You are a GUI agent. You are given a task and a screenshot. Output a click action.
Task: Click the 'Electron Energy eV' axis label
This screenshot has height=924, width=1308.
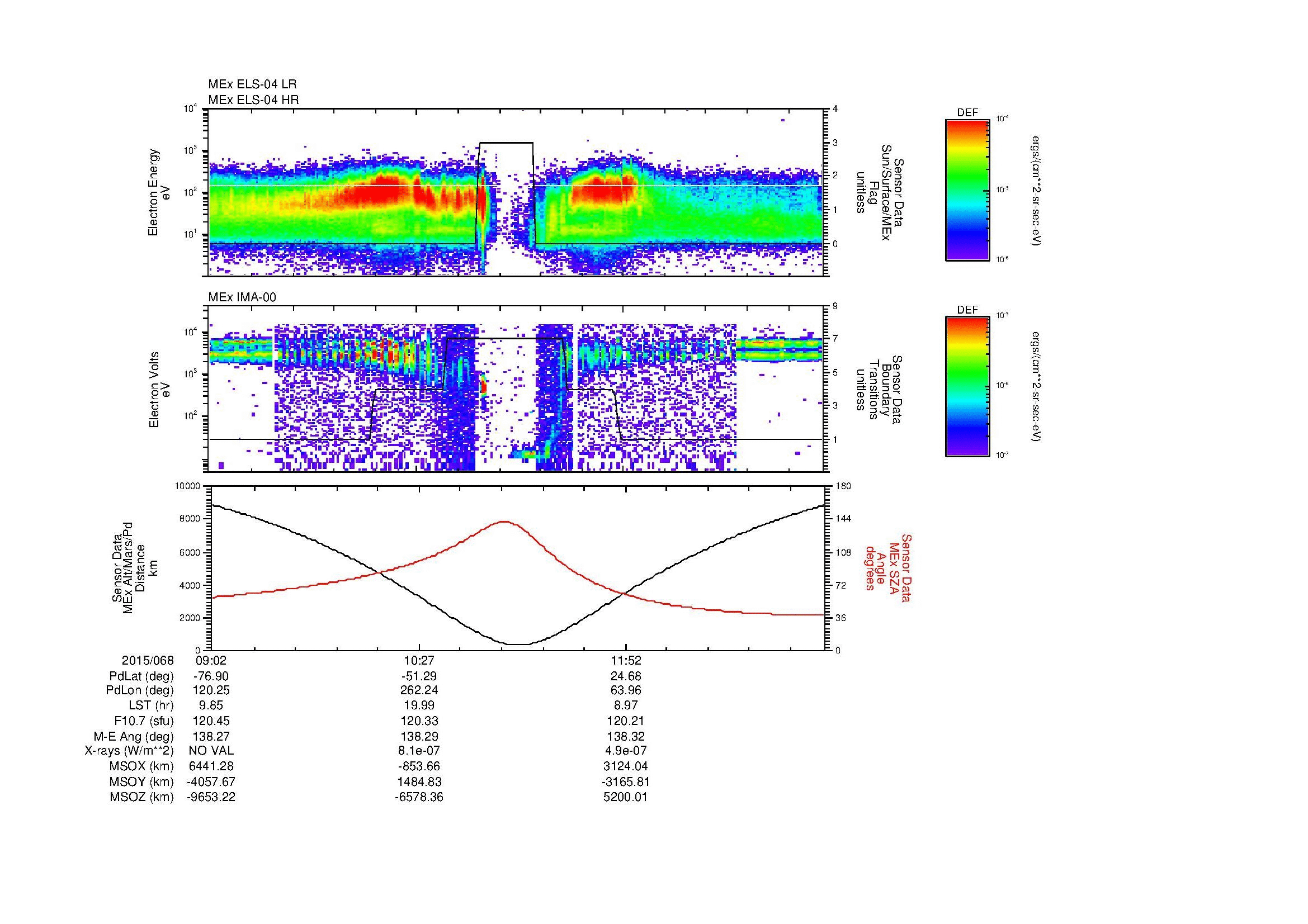click(x=159, y=192)
